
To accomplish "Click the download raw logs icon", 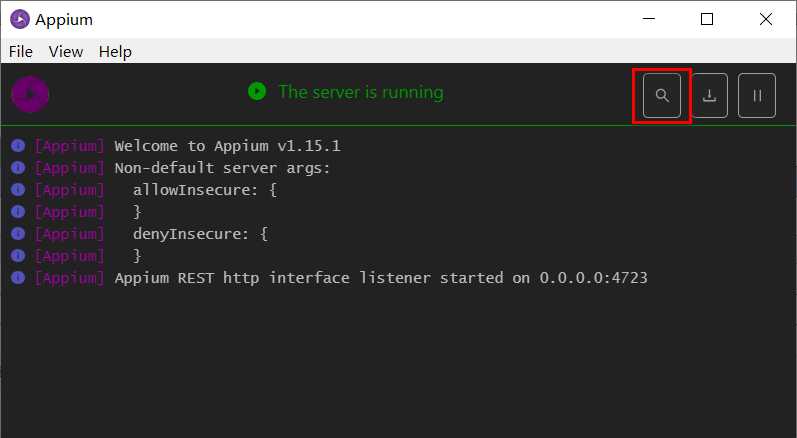I will (x=709, y=96).
